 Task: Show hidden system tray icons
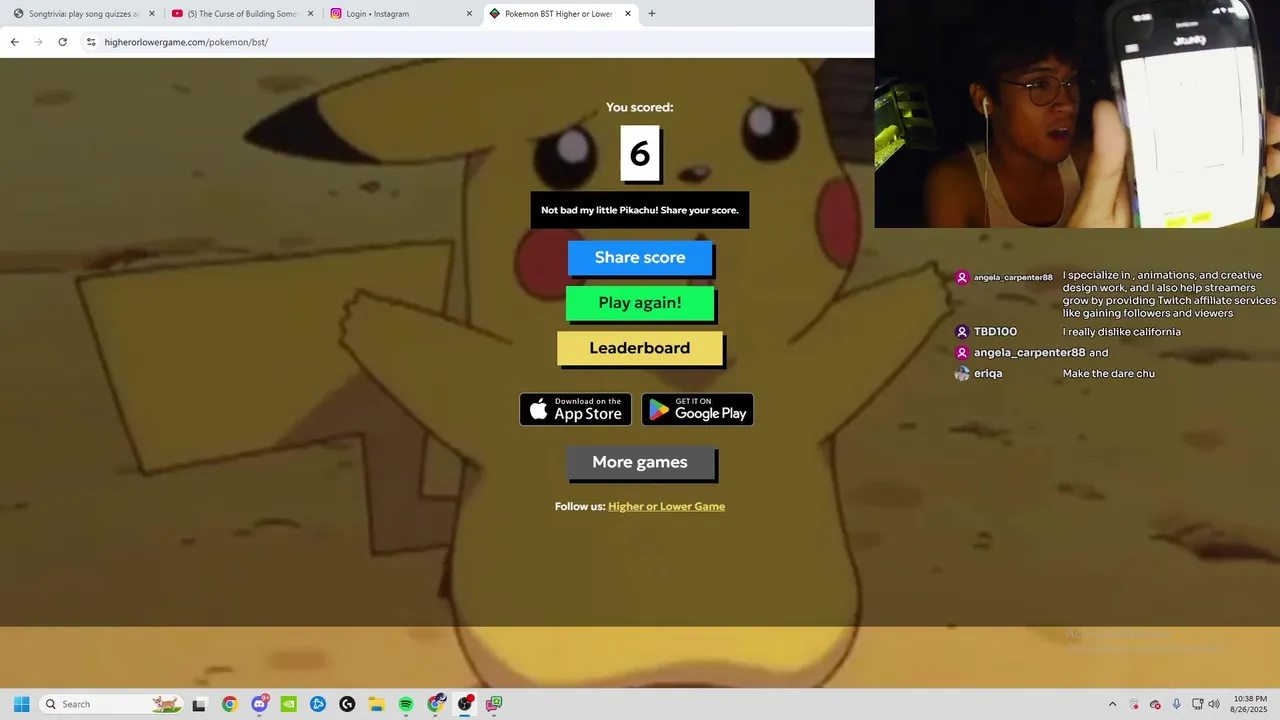coord(1112,704)
